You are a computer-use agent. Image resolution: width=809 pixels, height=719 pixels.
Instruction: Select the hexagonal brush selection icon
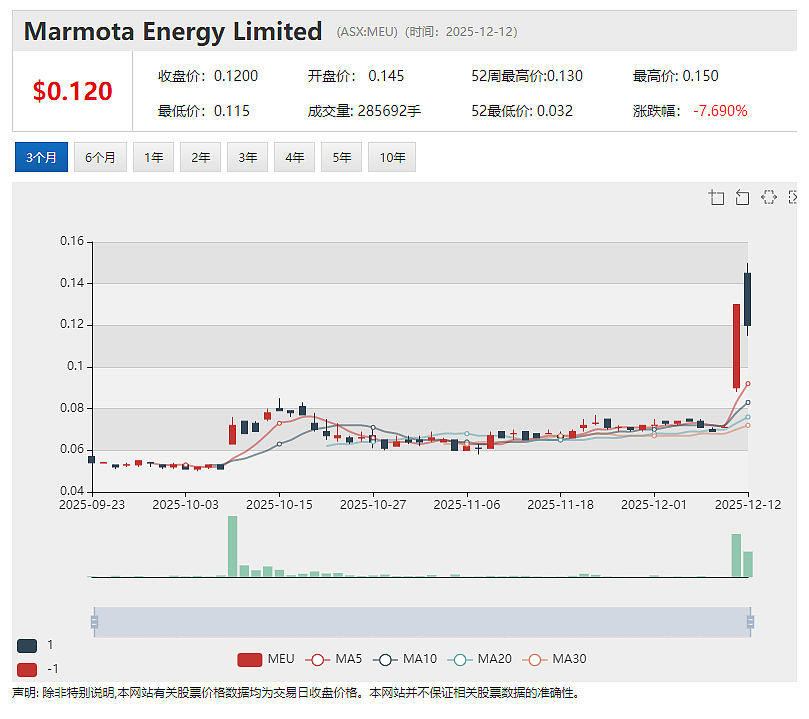click(769, 197)
